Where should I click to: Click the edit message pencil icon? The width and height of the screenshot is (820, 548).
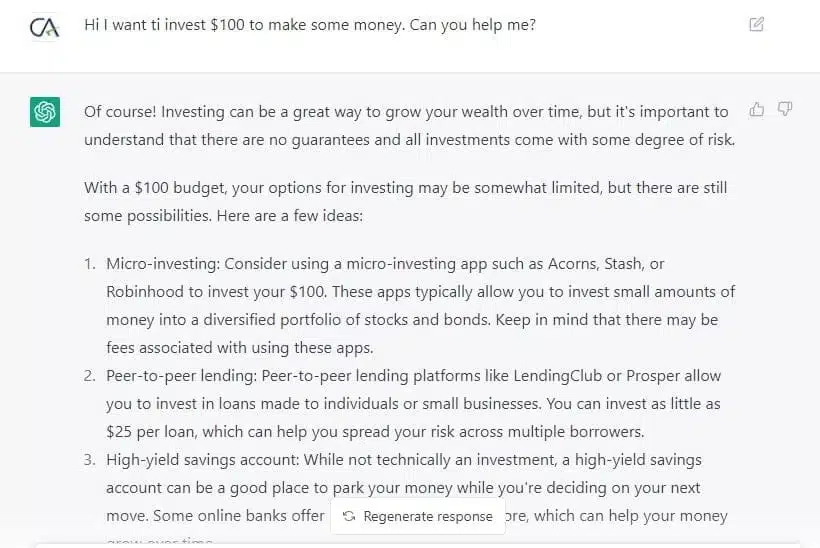[x=756, y=24]
